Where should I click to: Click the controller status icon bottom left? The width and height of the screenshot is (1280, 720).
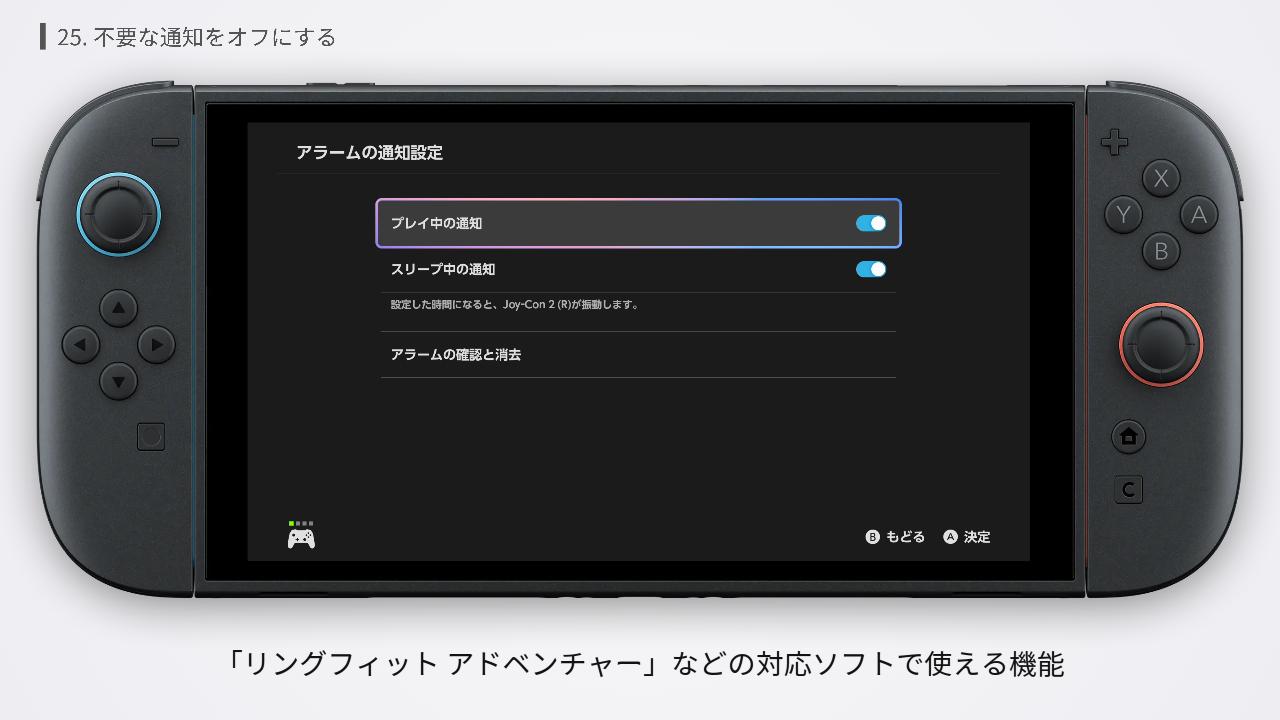[x=300, y=534]
